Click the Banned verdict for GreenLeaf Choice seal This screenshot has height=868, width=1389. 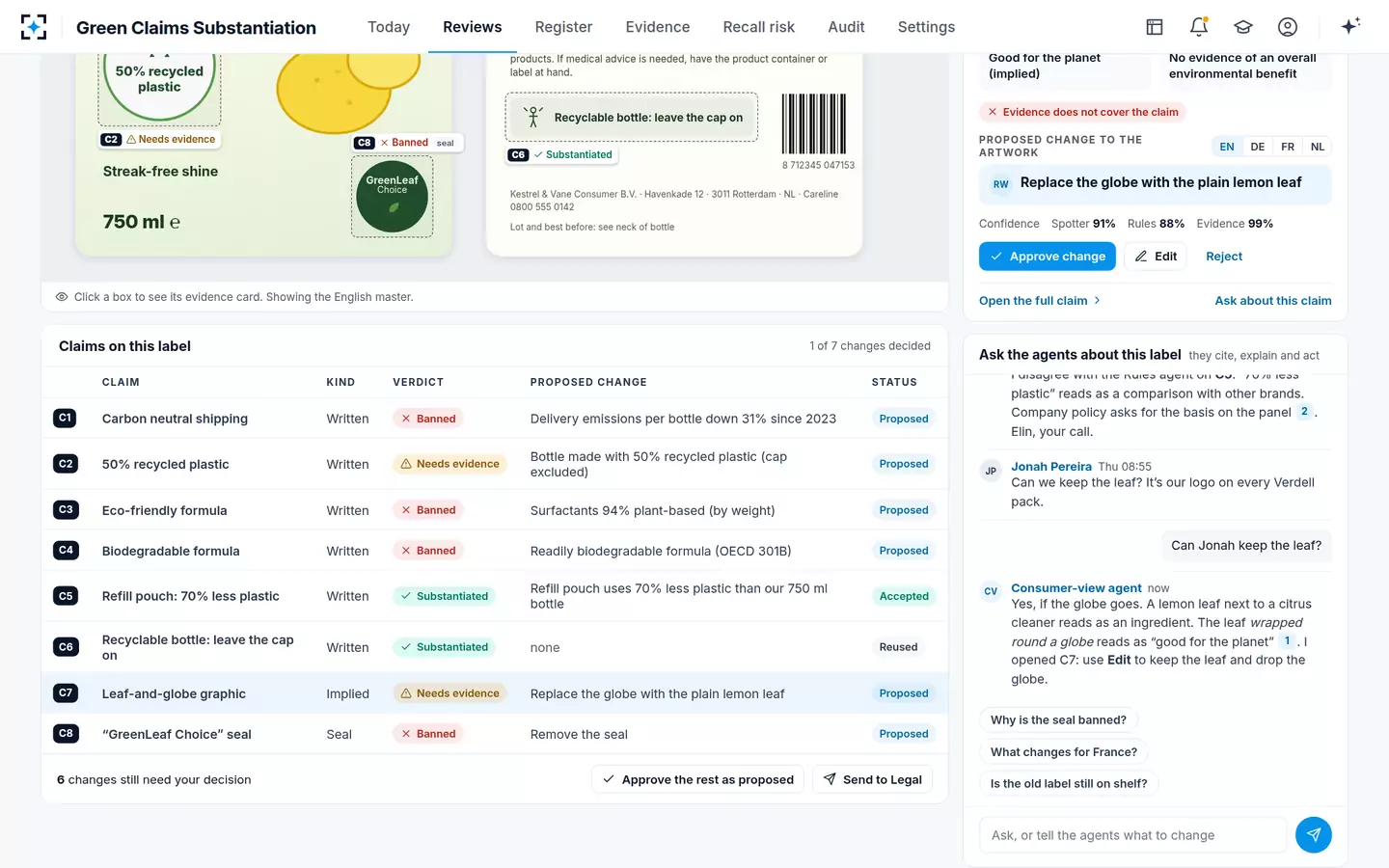[428, 734]
